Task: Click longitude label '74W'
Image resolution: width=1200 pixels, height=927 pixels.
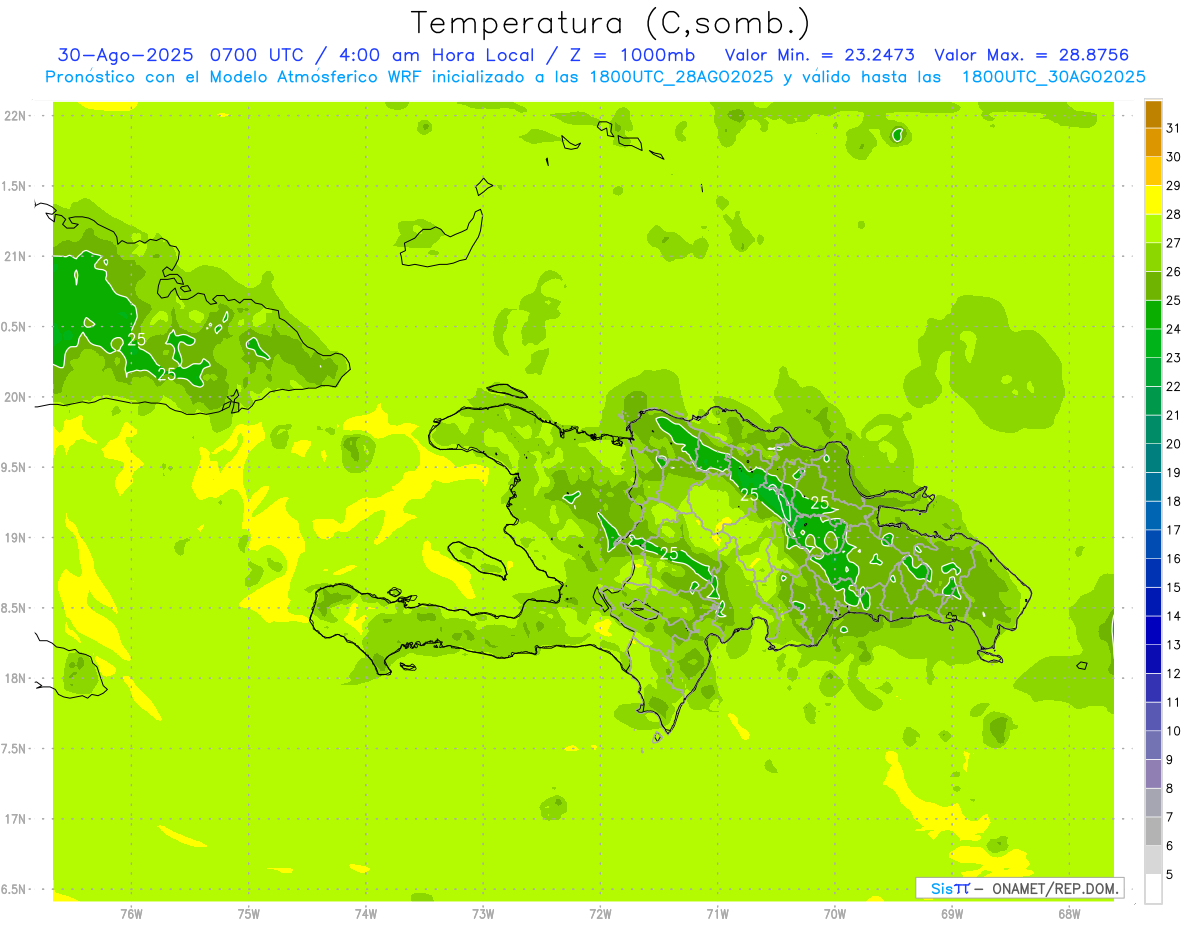Action: [365, 913]
